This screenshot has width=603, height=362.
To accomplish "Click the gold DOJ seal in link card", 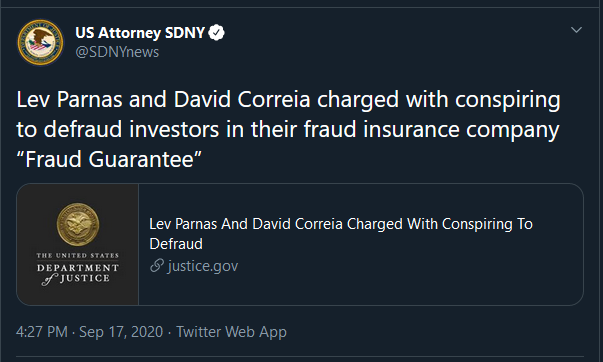I will (78, 224).
